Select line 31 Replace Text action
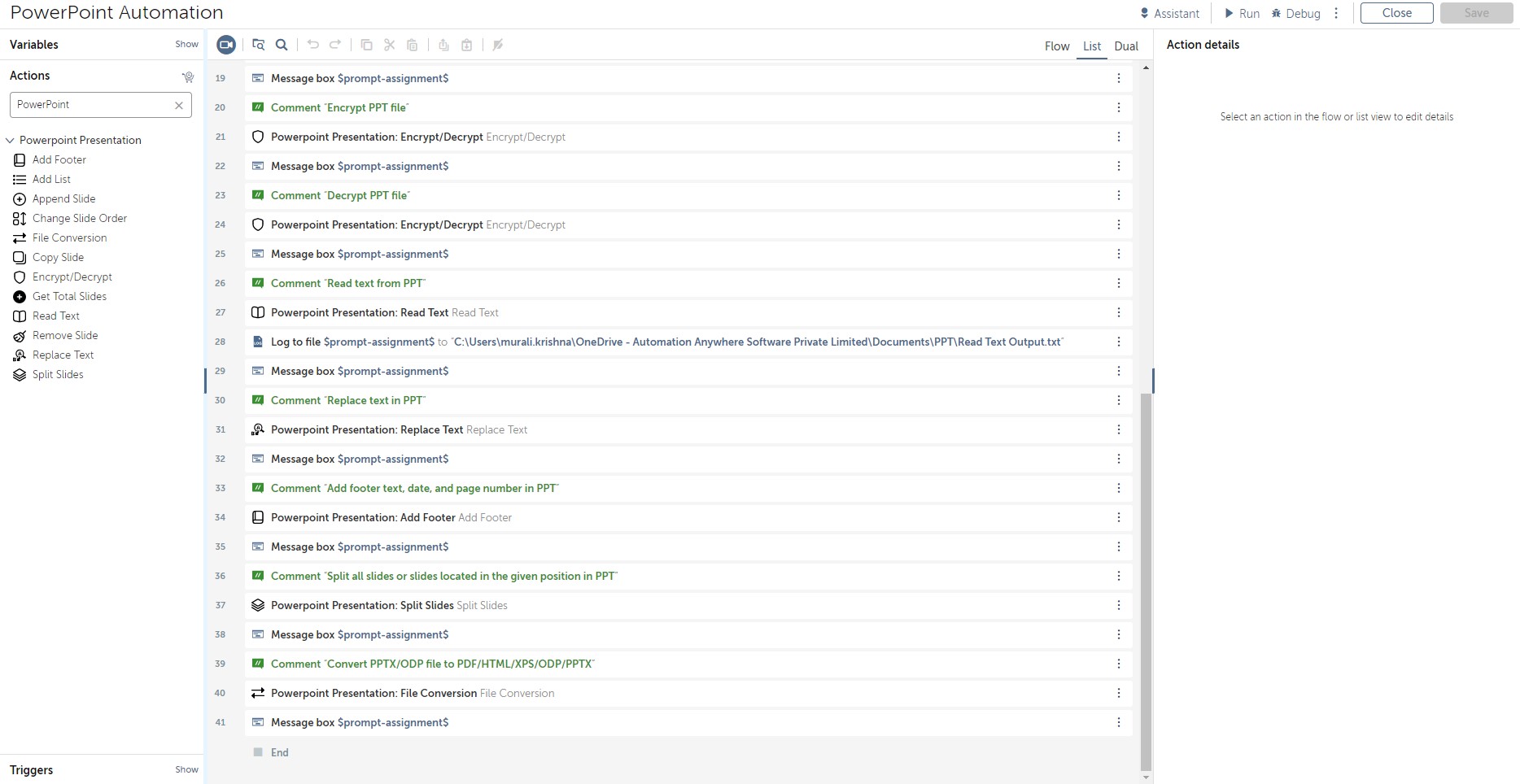 pyautogui.click(x=688, y=430)
